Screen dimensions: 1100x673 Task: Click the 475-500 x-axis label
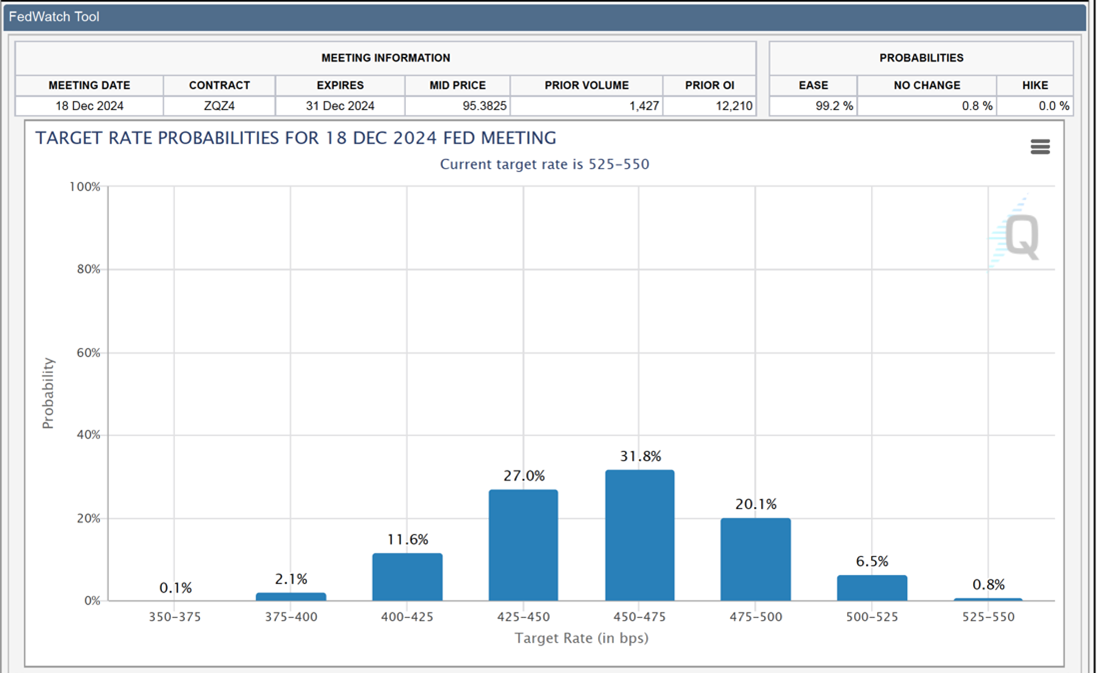[756, 617]
